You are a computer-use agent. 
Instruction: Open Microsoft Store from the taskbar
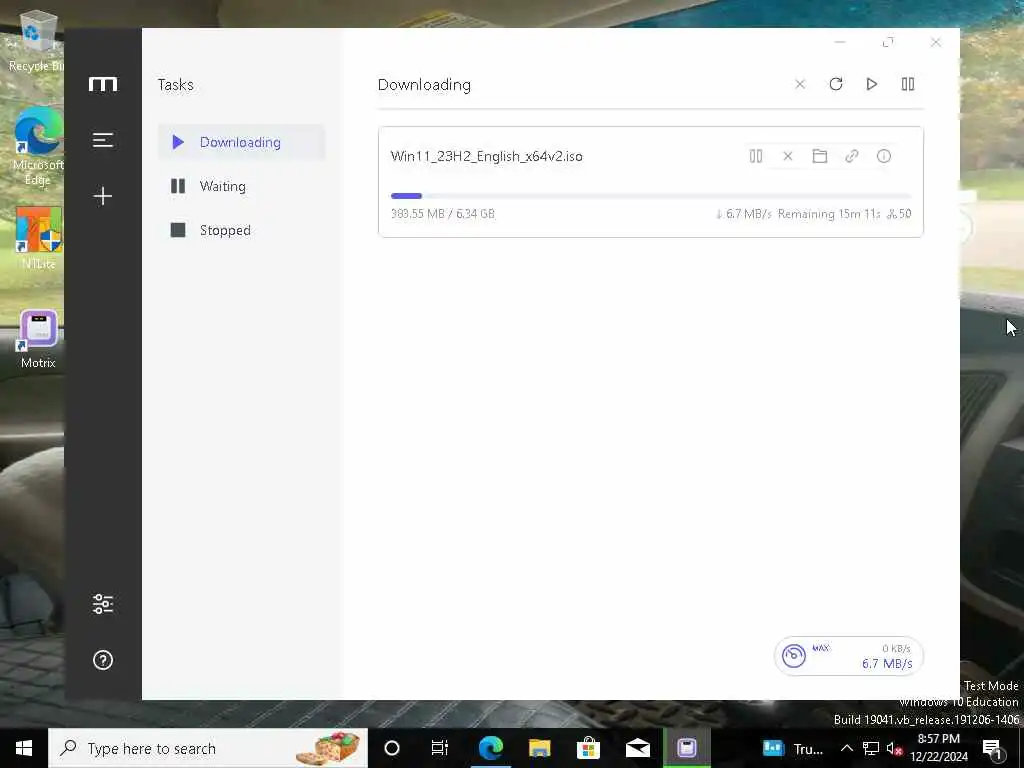tap(588, 748)
